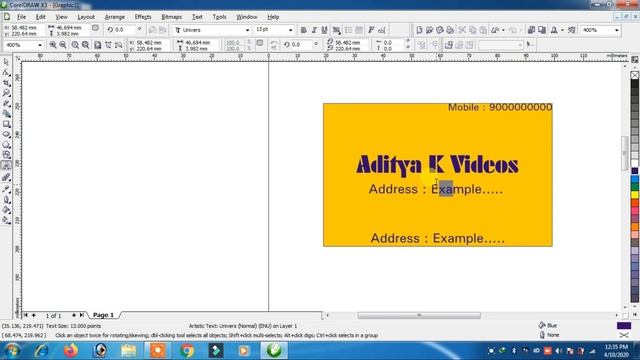The width and height of the screenshot is (640, 360).
Task: Click the Open file icon in toolbar
Action: 429,30
